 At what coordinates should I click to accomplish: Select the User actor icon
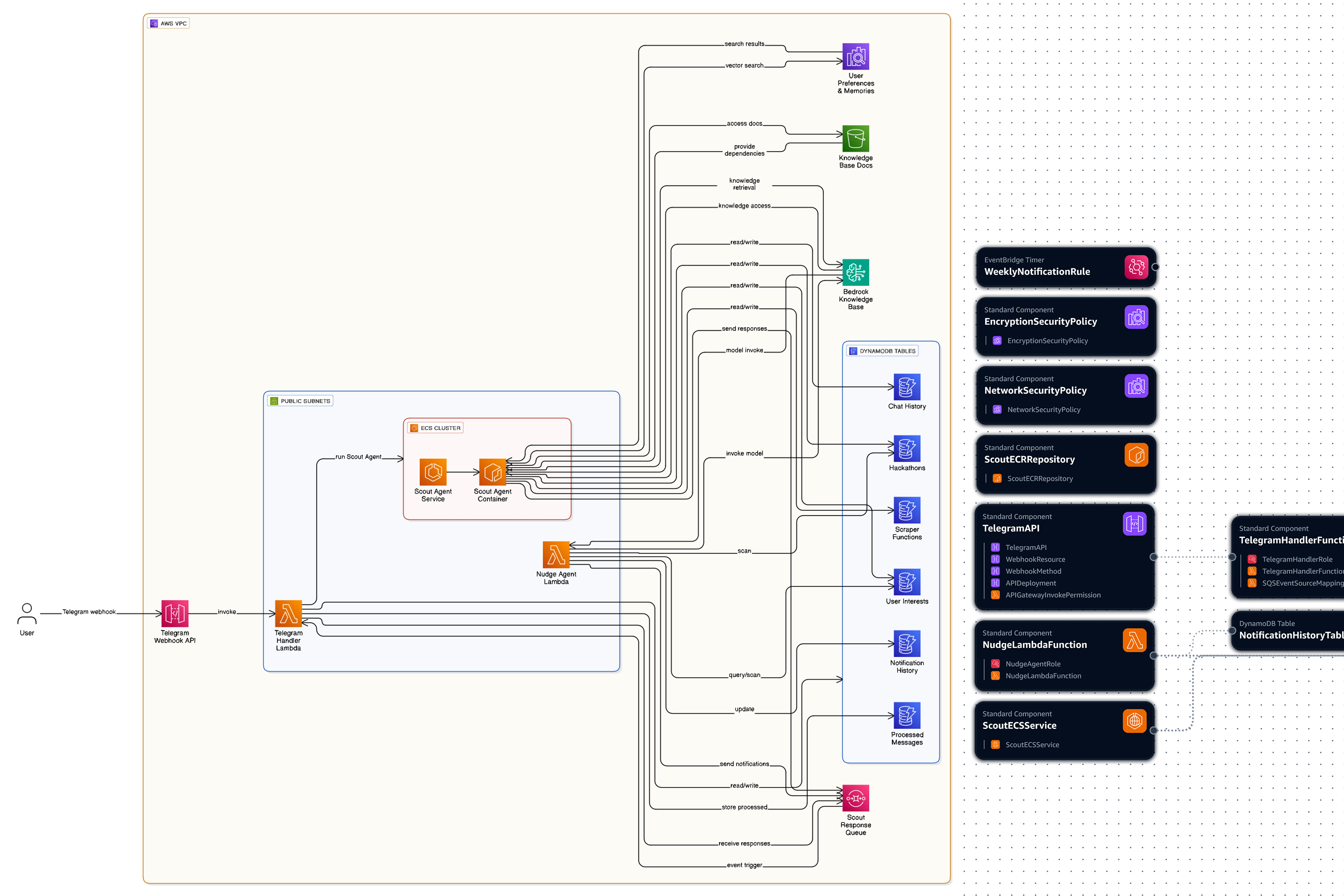click(x=27, y=614)
